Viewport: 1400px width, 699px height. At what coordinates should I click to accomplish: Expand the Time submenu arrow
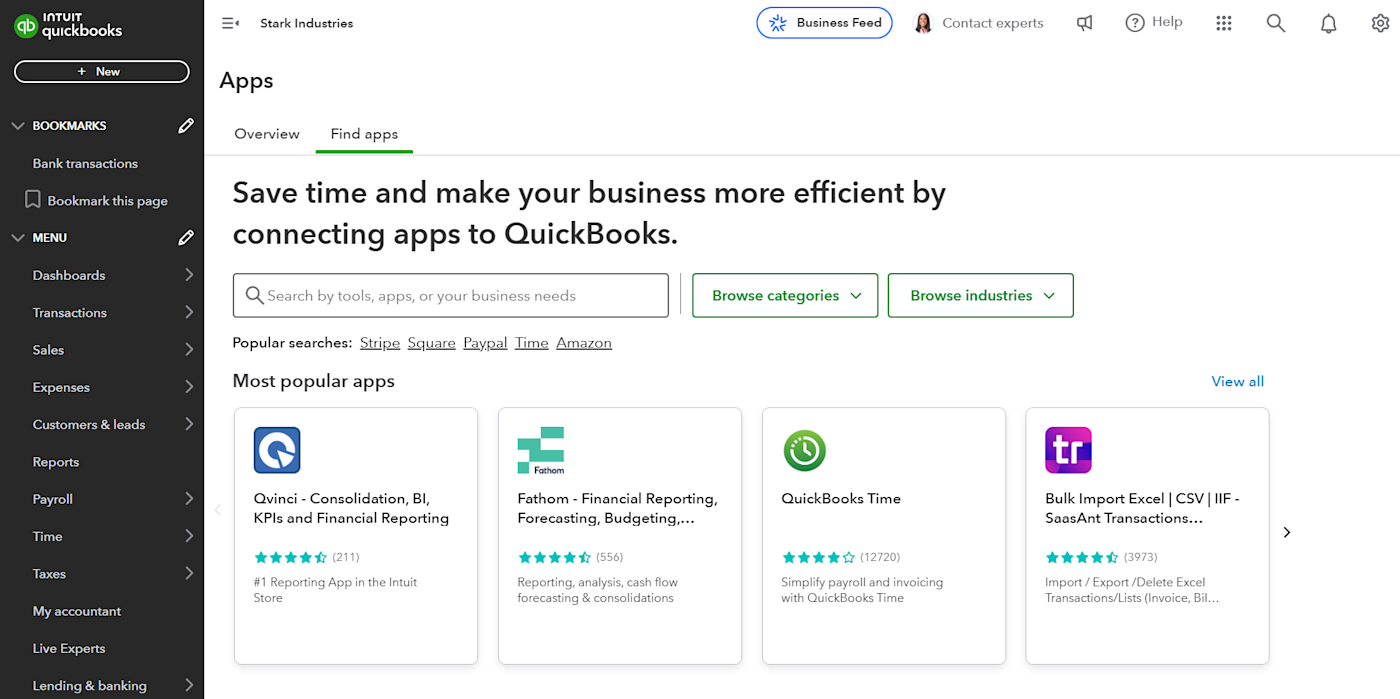tap(189, 536)
